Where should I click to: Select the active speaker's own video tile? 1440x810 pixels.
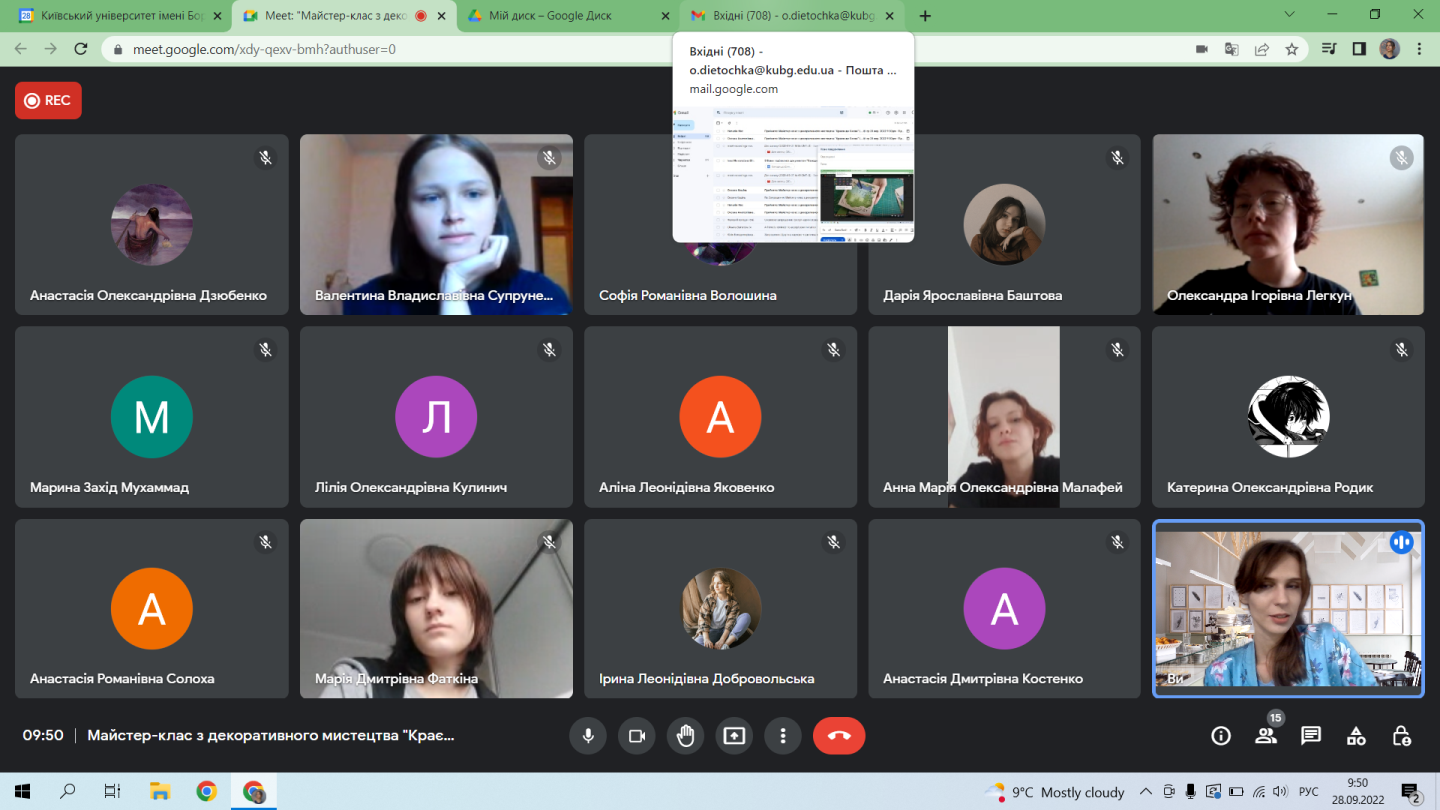point(1288,608)
